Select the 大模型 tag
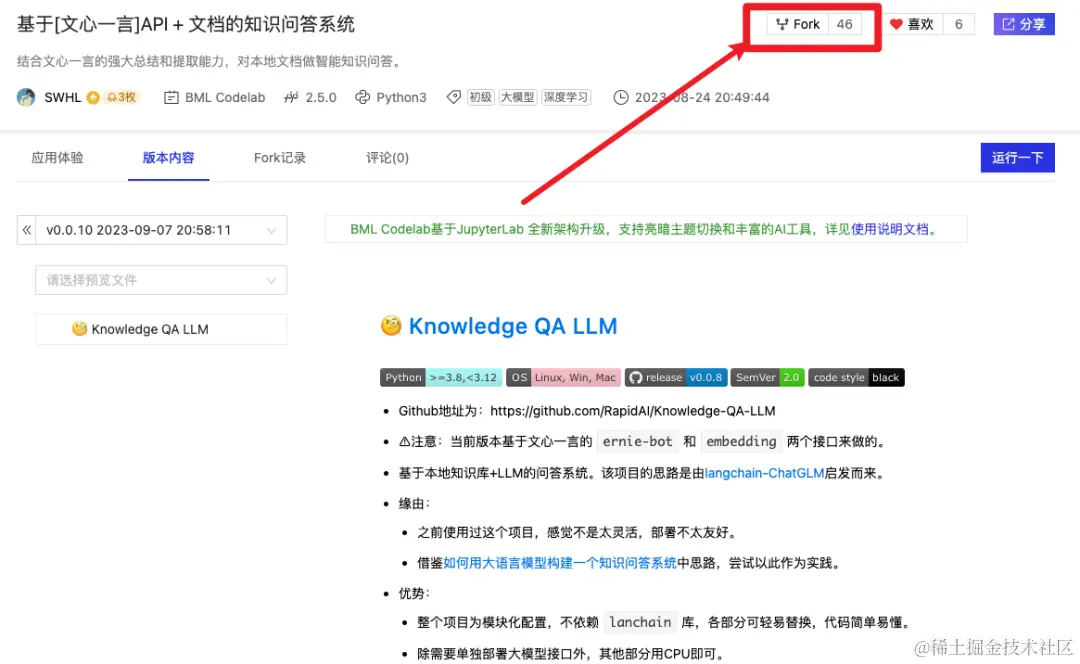Image resolution: width=1080 pixels, height=664 pixels. tap(517, 97)
